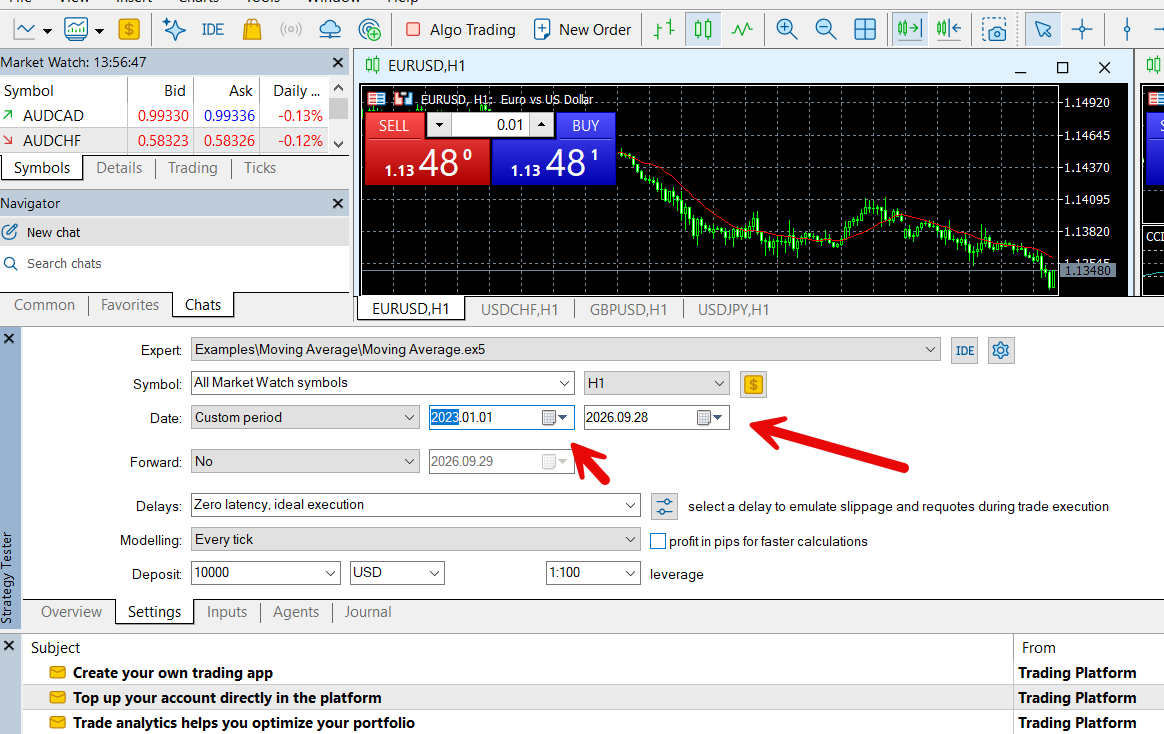Viewport: 1164px width, 734px height.
Task: Toggle Algo Trading on
Action: tap(461, 30)
